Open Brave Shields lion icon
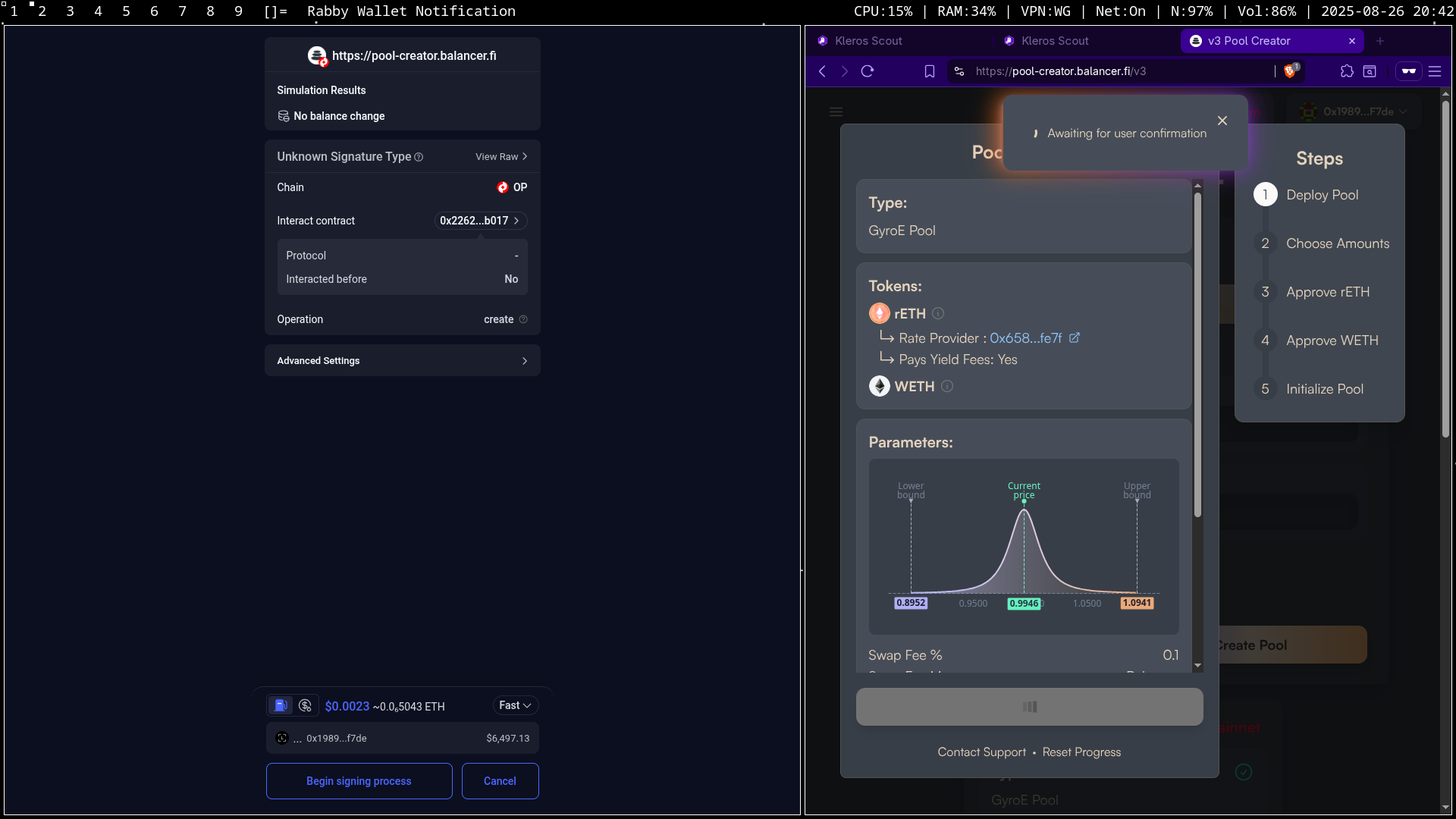1456x819 pixels. (x=1290, y=71)
